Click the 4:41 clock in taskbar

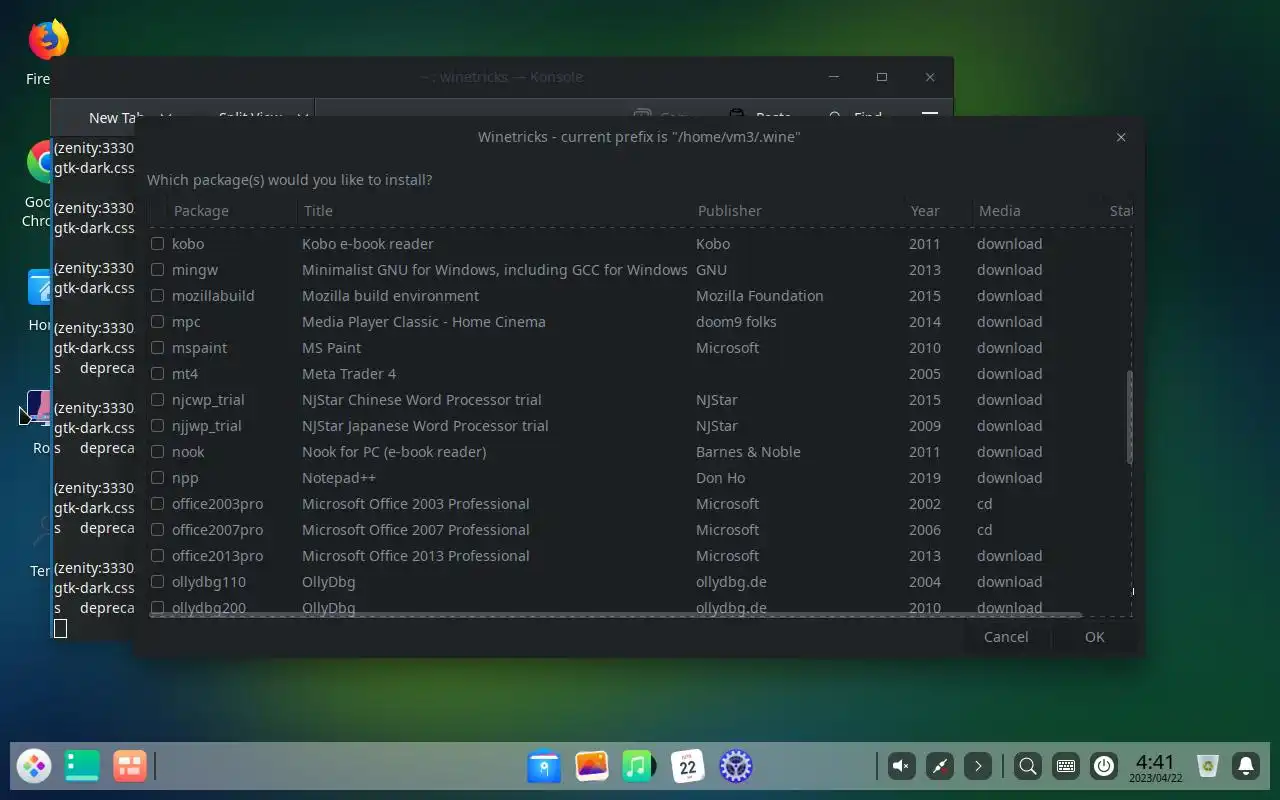pyautogui.click(x=1155, y=767)
